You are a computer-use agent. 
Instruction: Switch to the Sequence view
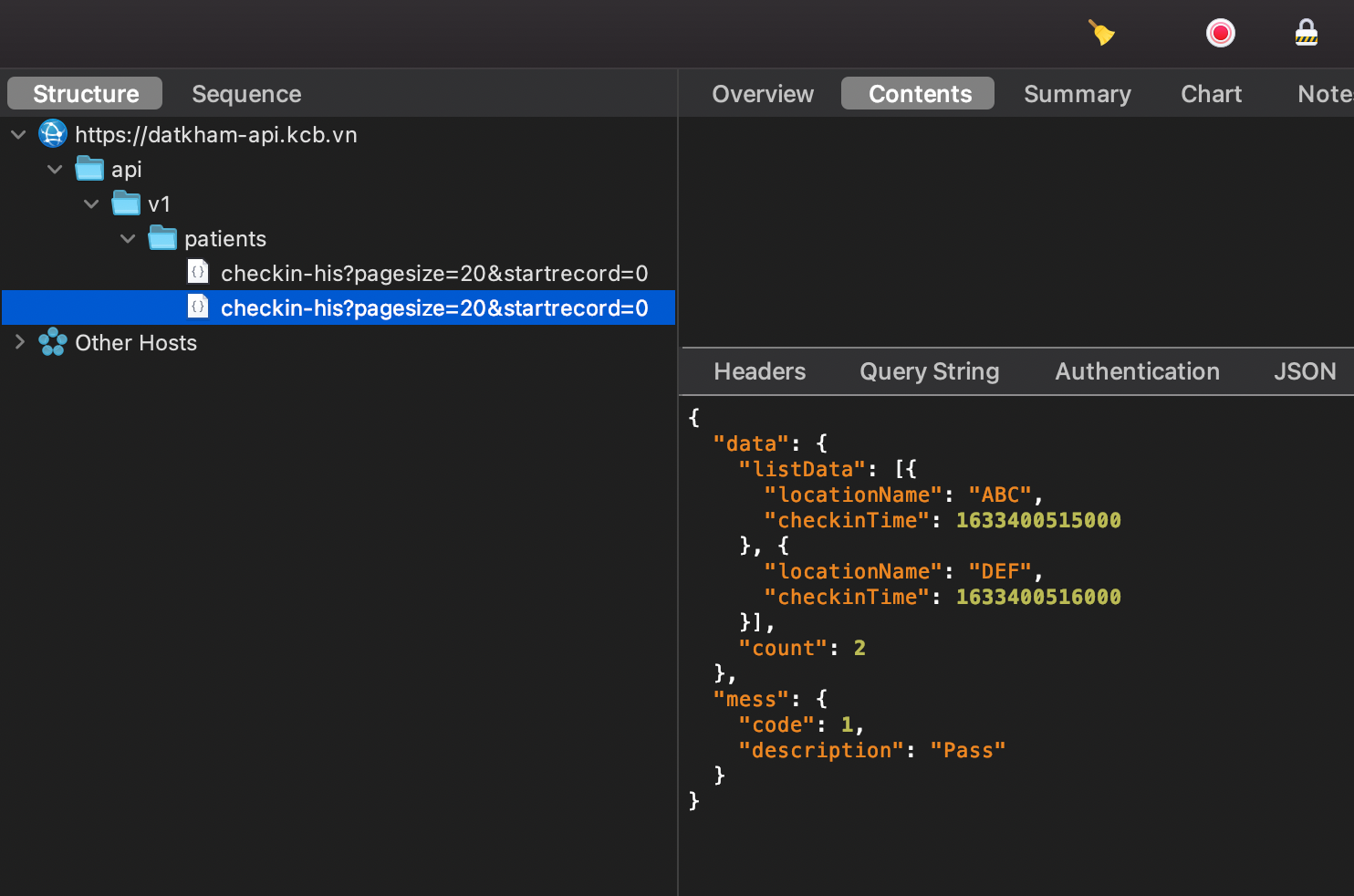[x=246, y=93]
